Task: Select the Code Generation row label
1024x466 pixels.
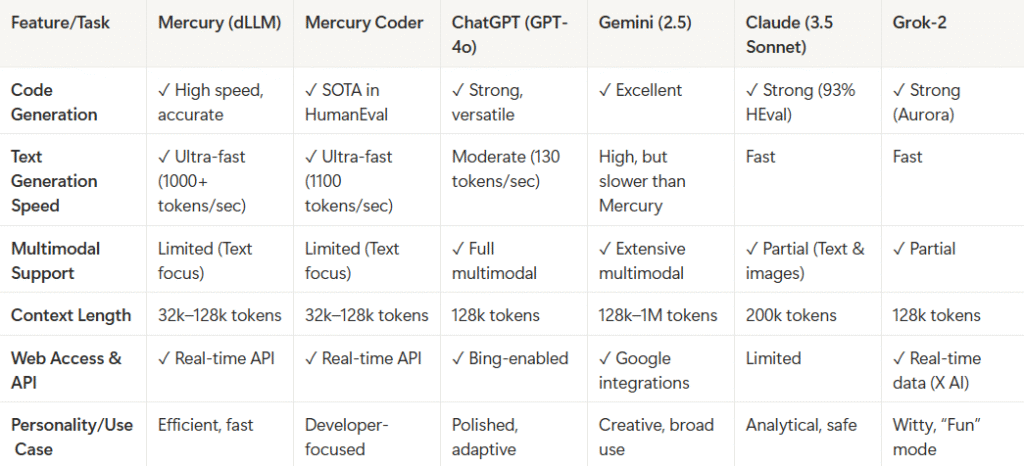Action: click(54, 102)
